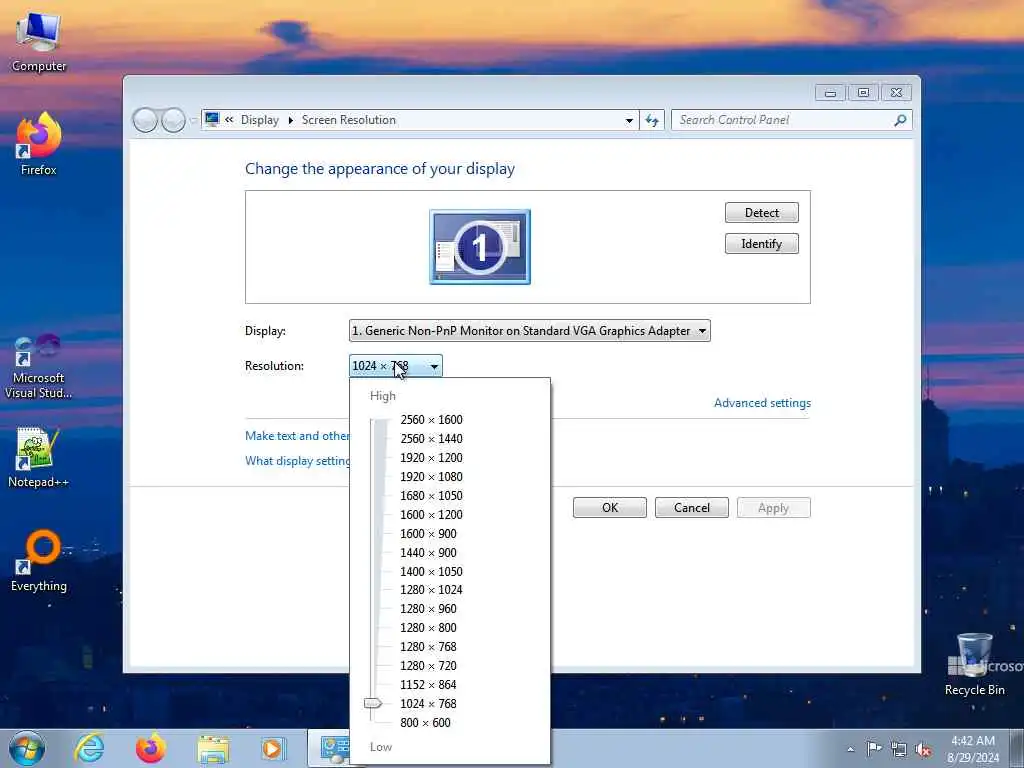Click in the Search Control Panel field

(784, 120)
